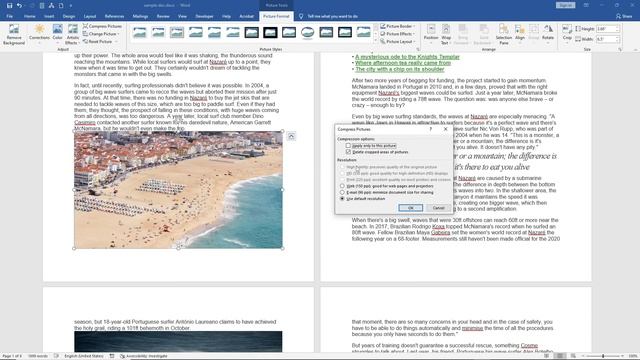Click the Bring Forward button
640x360 pixels.
tap(462, 34)
